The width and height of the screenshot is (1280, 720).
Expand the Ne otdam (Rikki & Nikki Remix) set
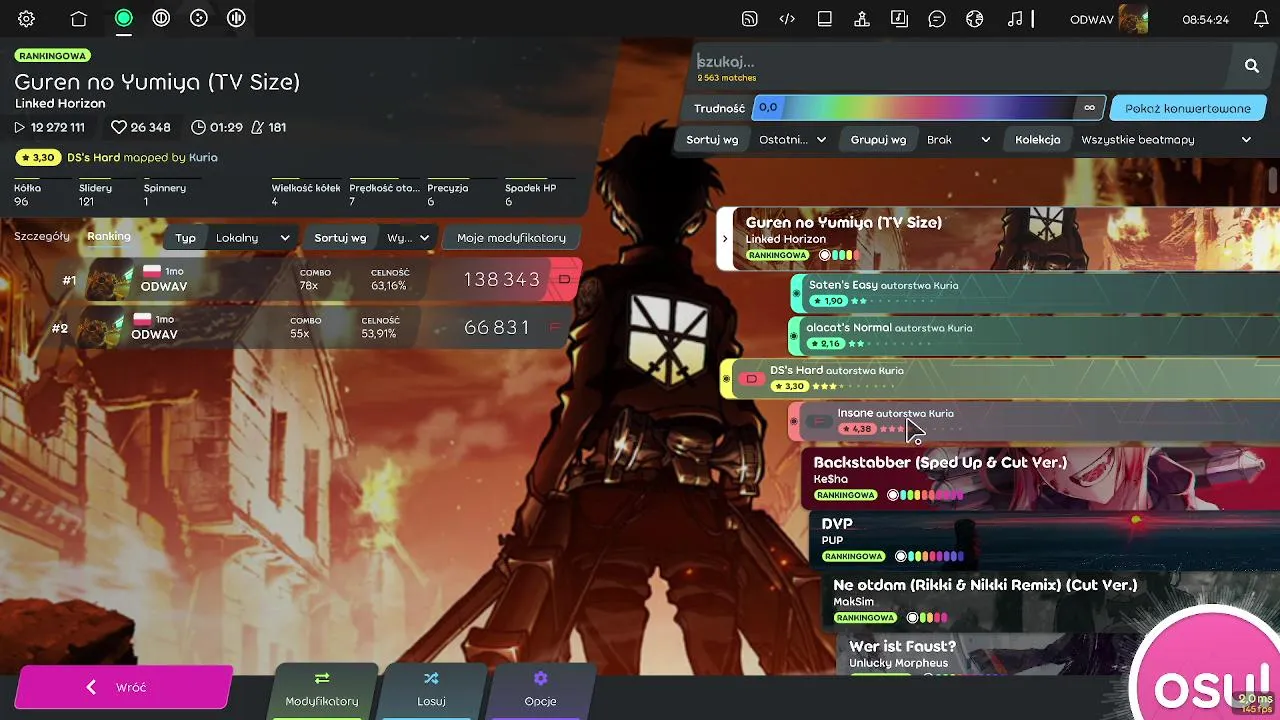click(x=1050, y=600)
